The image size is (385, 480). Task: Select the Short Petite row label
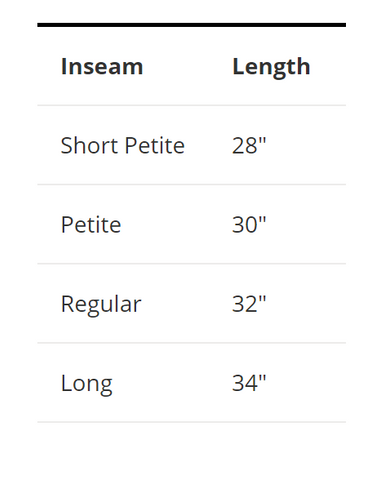pos(123,146)
